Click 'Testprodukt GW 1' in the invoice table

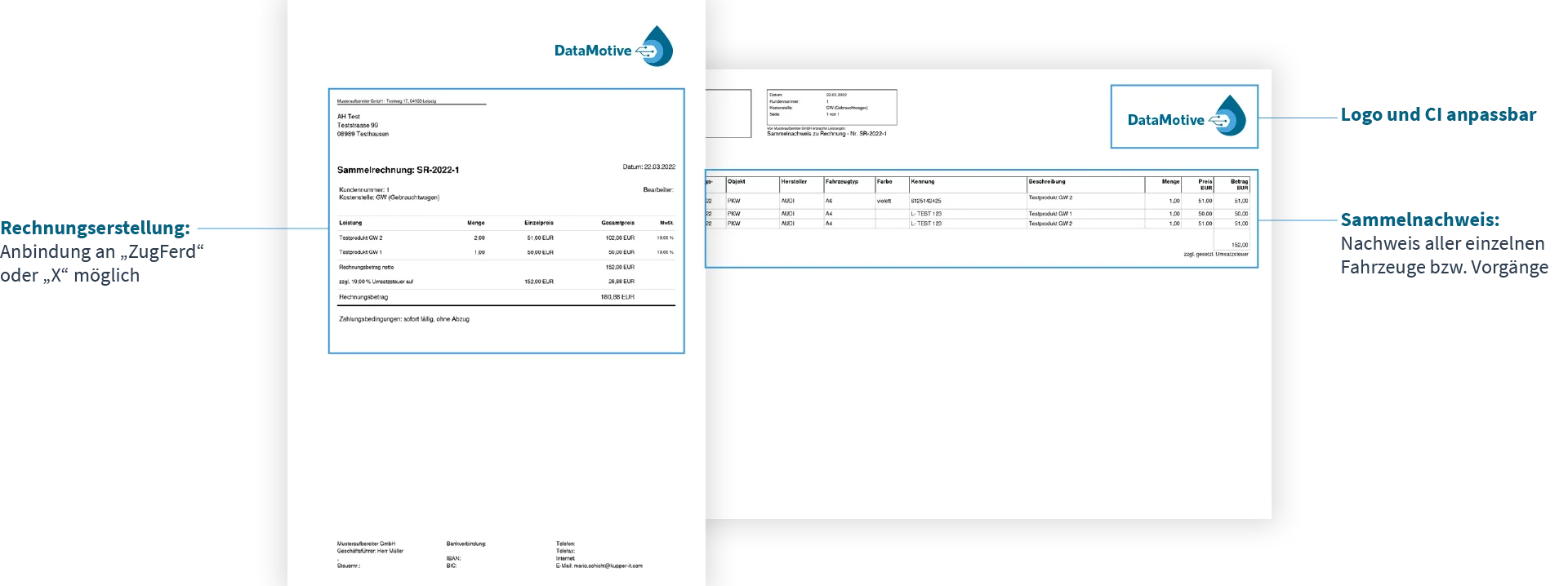click(x=360, y=253)
